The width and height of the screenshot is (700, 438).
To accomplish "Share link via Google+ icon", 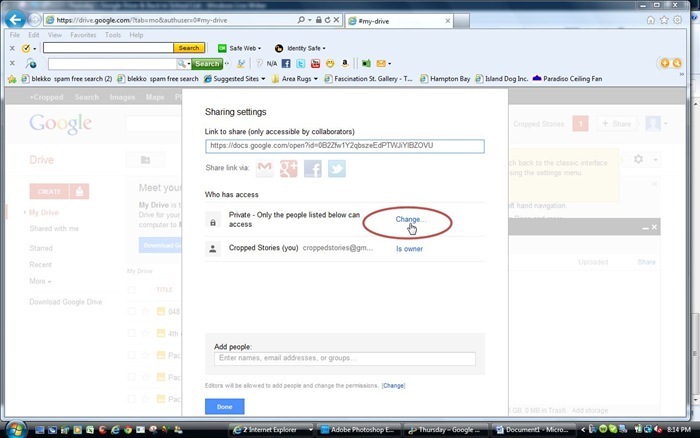I will (x=288, y=169).
